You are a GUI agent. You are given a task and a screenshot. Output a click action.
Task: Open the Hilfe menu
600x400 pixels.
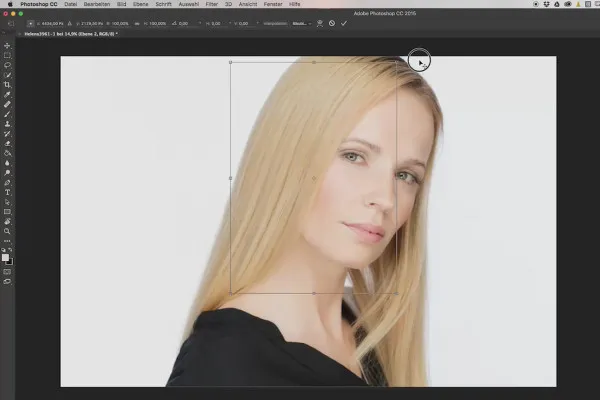pyautogui.click(x=295, y=4)
